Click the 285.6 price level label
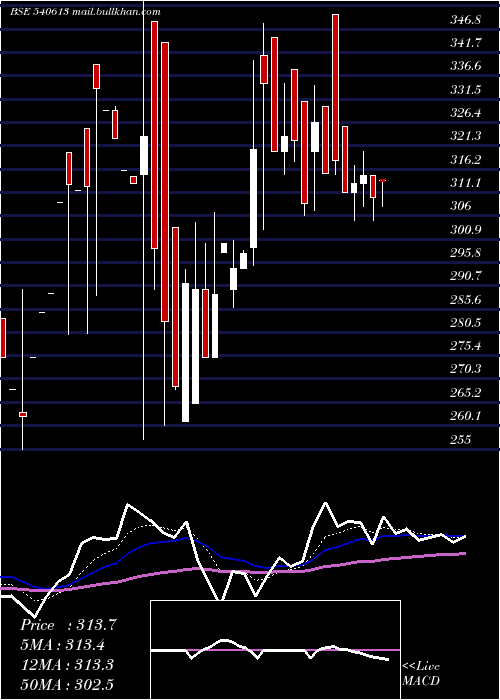The width and height of the screenshot is (500, 700). point(466,299)
